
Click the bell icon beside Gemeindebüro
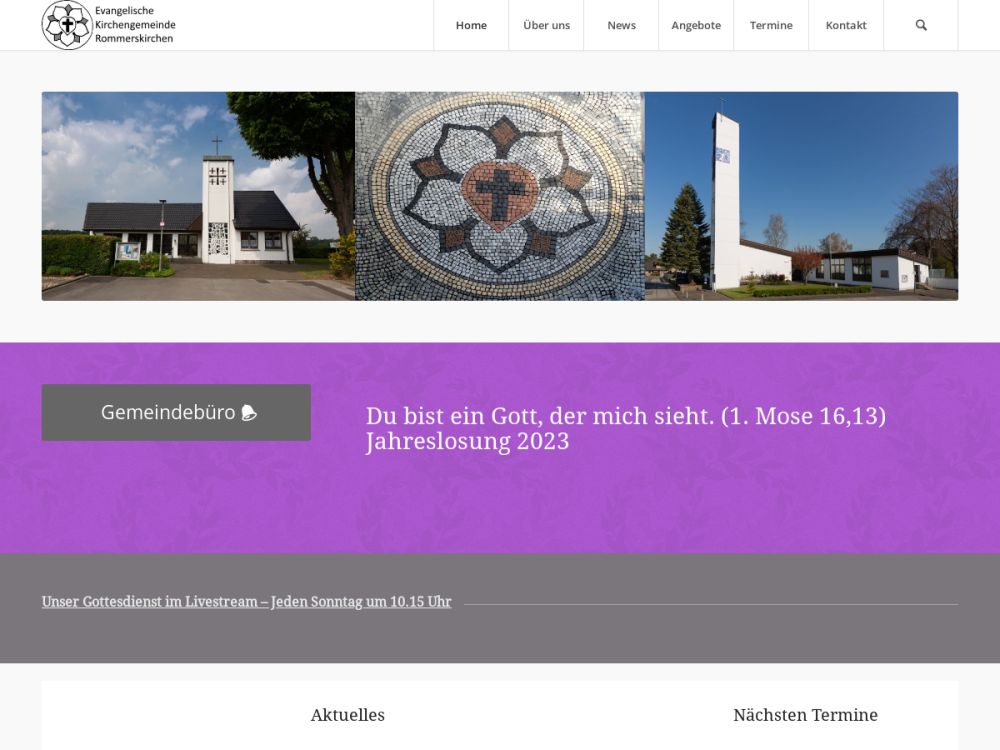[249, 413]
